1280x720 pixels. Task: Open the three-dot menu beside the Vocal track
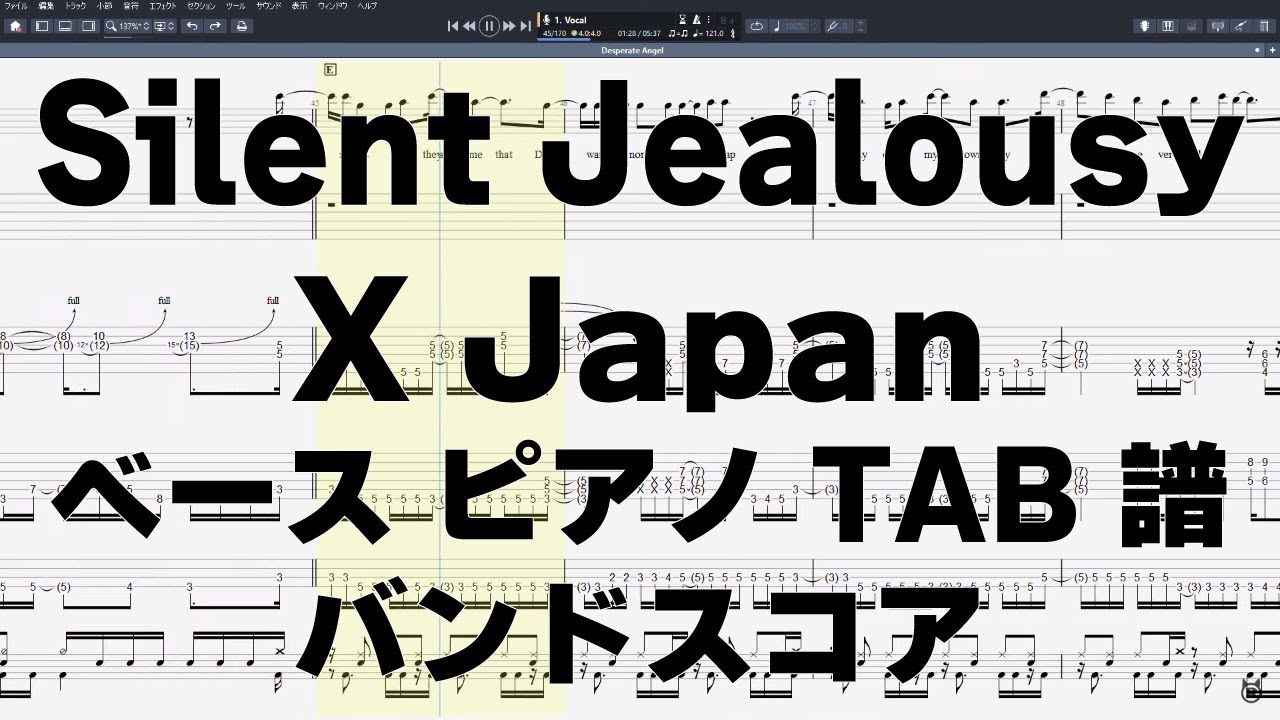coord(708,19)
